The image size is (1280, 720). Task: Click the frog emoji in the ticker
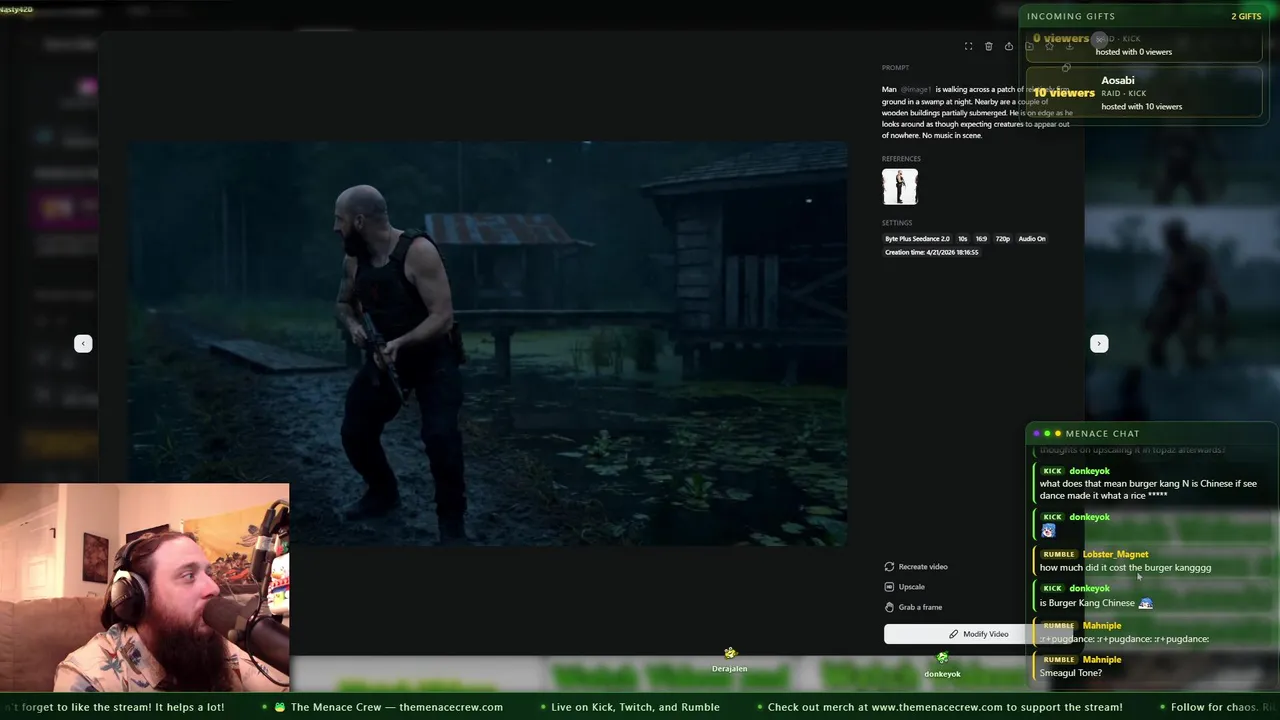point(280,707)
